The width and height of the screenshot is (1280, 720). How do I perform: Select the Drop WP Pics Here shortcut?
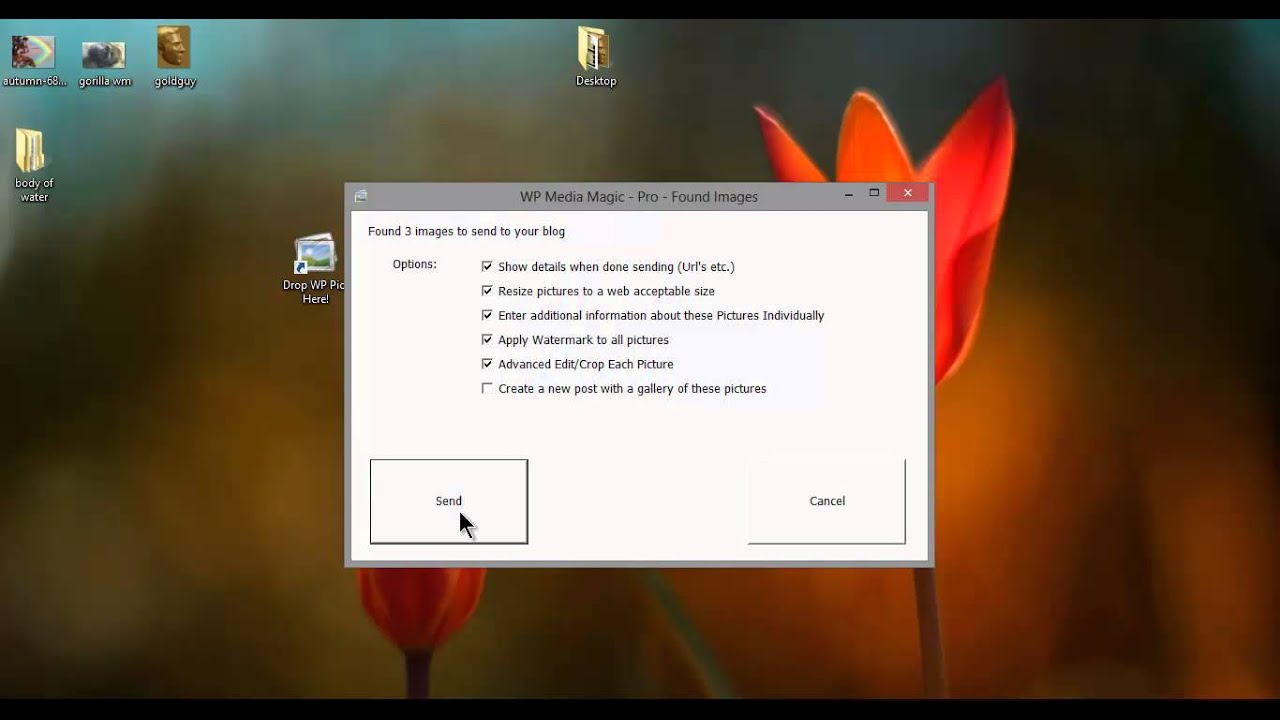coord(315,270)
